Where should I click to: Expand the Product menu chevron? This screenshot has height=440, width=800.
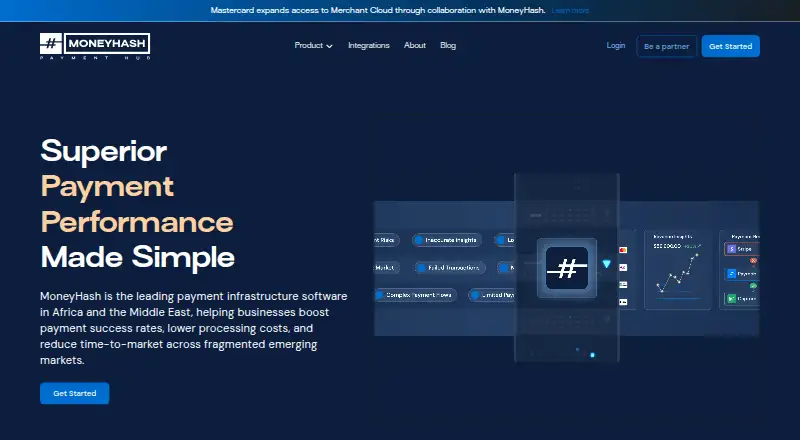330,46
